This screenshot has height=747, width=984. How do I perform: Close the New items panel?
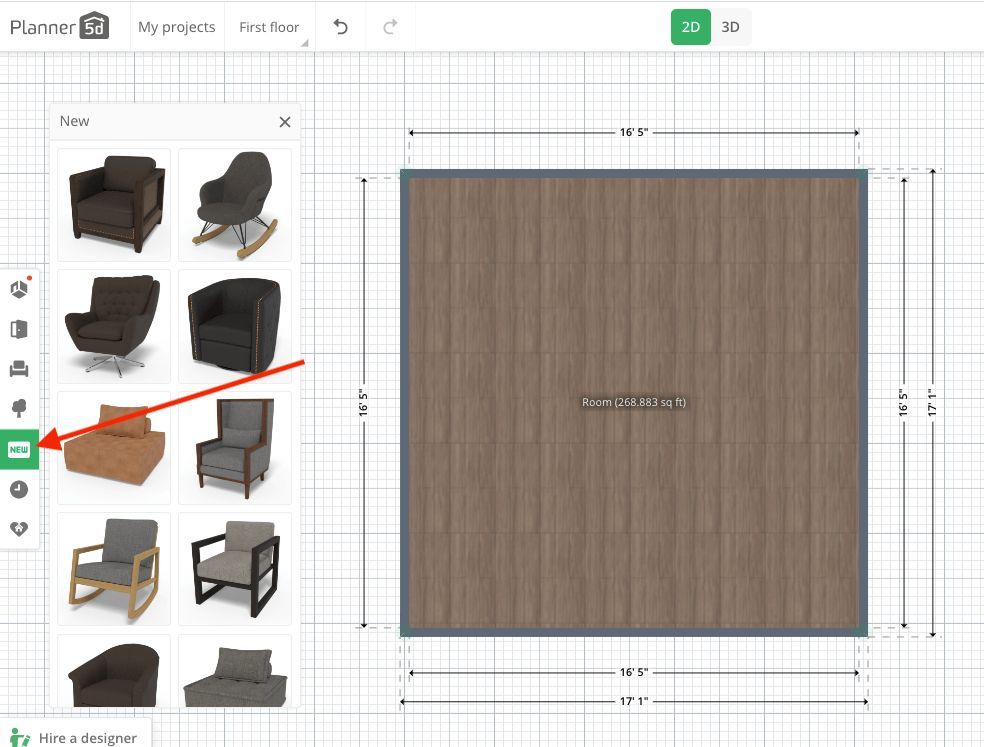285,122
